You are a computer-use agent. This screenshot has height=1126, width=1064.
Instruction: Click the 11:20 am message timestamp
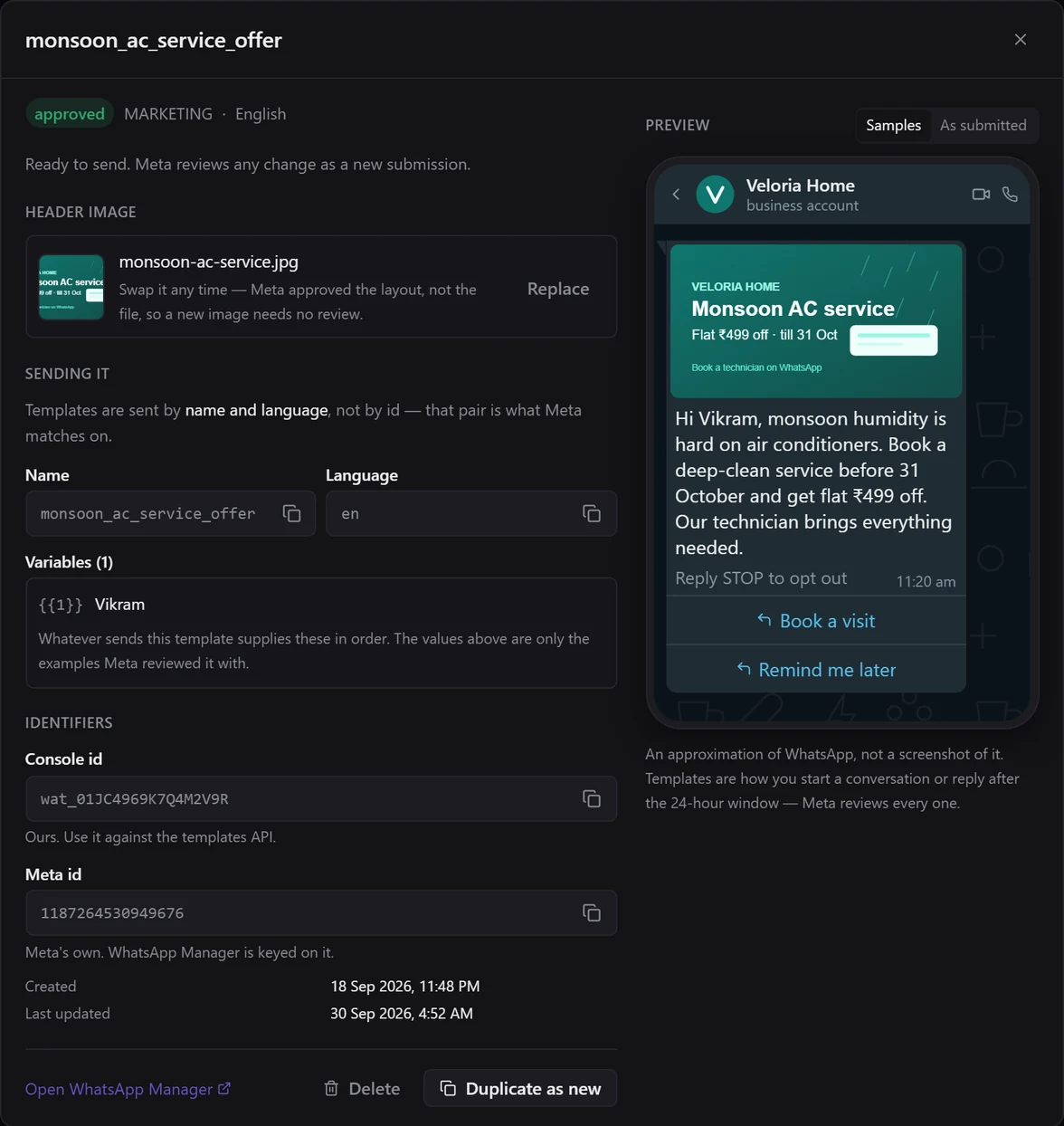coord(926,582)
